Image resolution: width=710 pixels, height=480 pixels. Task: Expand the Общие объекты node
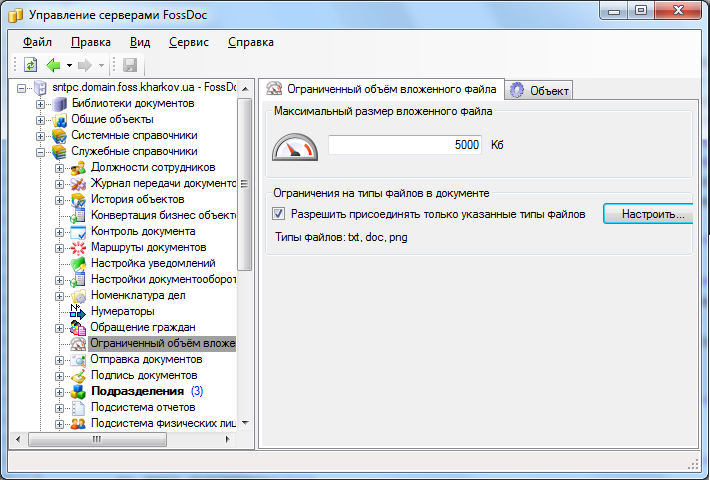40,120
